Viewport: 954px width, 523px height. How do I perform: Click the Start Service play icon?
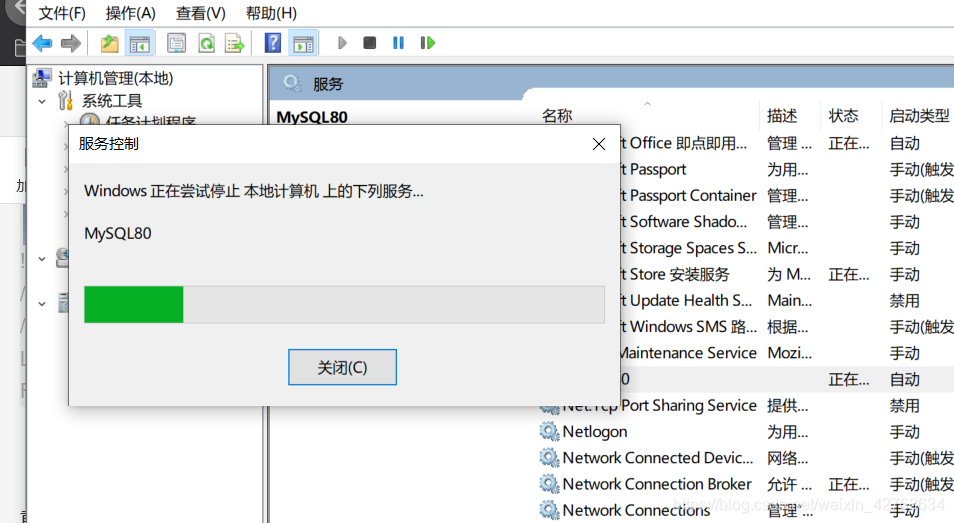(x=342, y=43)
